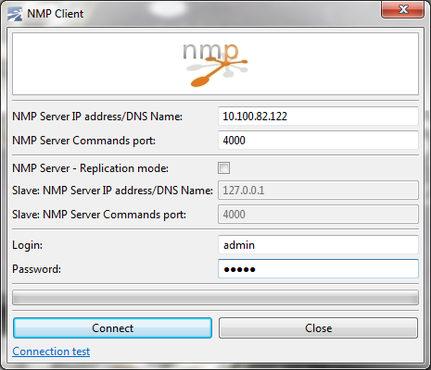Focus the Login field containing admin
Screen dimensions: 431x370
coord(318,245)
